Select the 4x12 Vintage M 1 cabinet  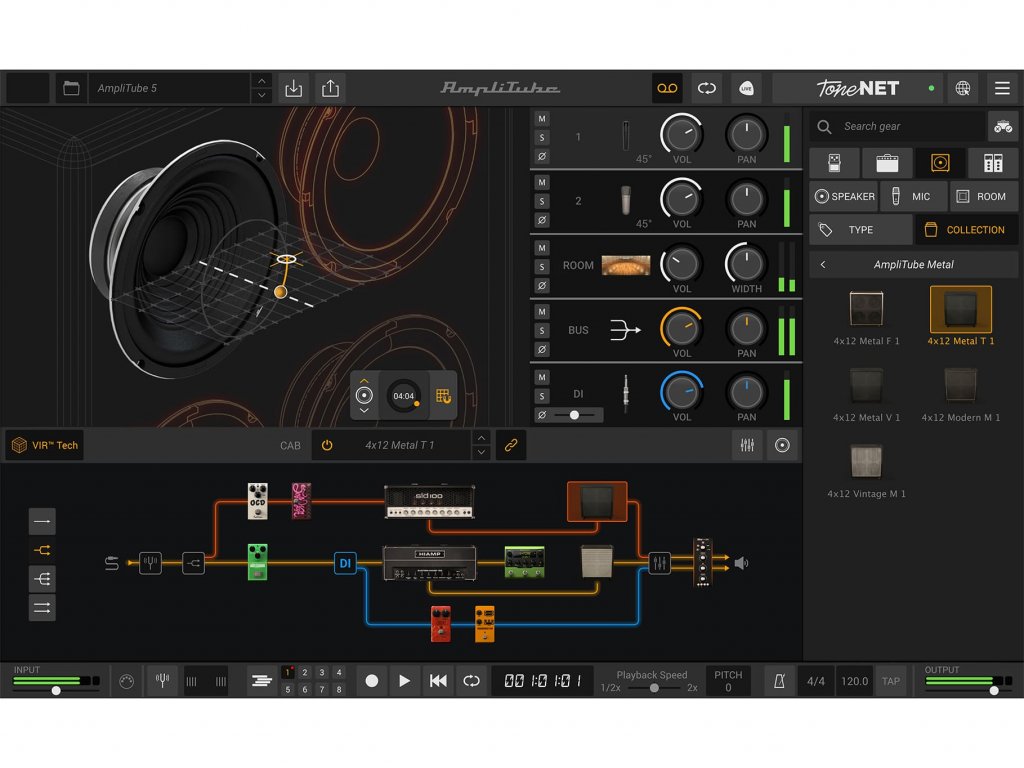point(867,470)
